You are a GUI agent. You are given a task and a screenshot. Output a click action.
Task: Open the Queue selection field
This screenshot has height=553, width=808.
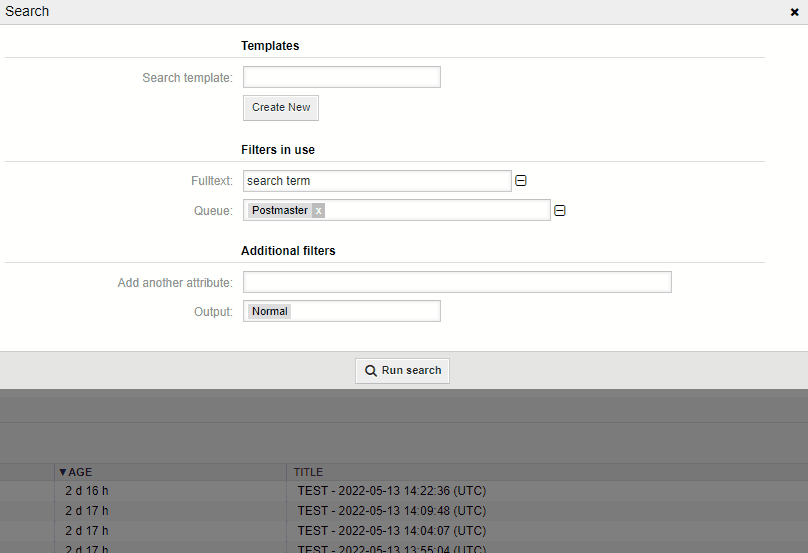[x=435, y=210]
